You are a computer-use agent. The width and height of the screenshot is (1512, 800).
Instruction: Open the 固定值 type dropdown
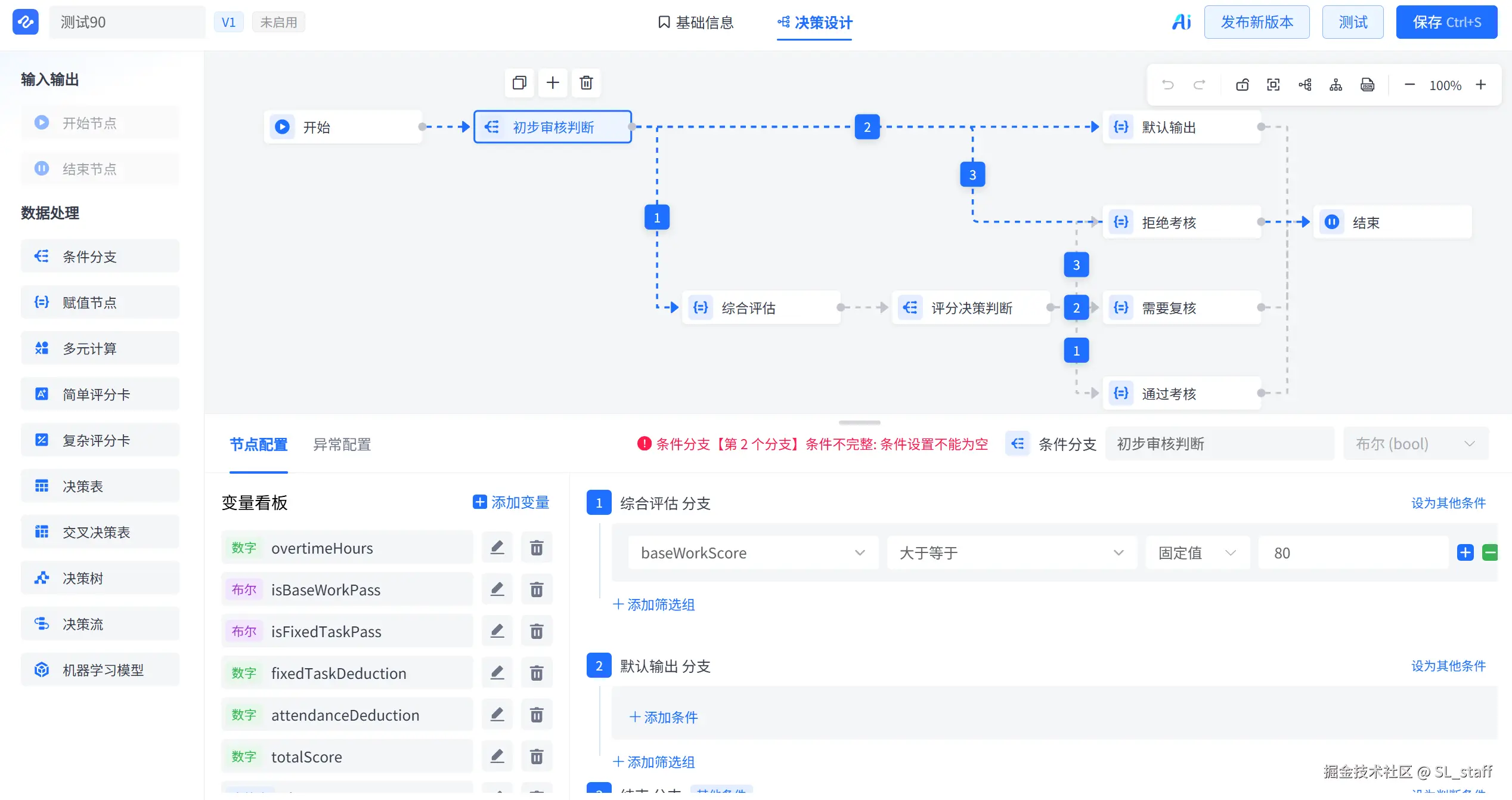coord(1197,552)
